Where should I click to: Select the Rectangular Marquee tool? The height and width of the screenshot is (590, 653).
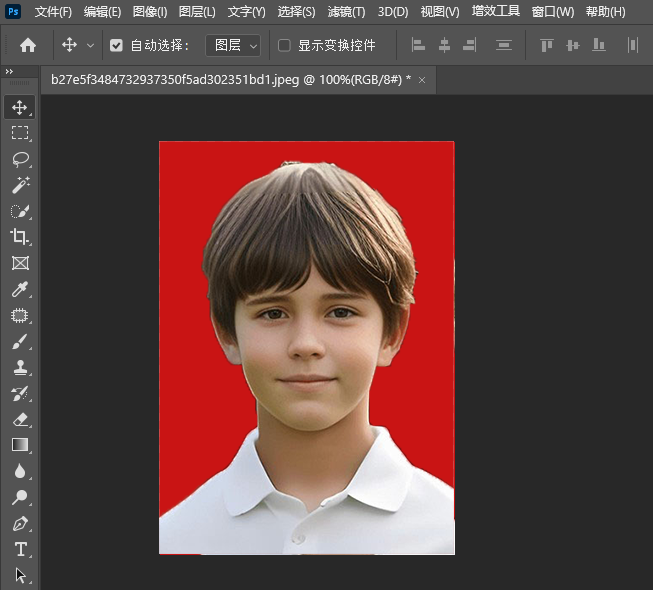point(20,133)
